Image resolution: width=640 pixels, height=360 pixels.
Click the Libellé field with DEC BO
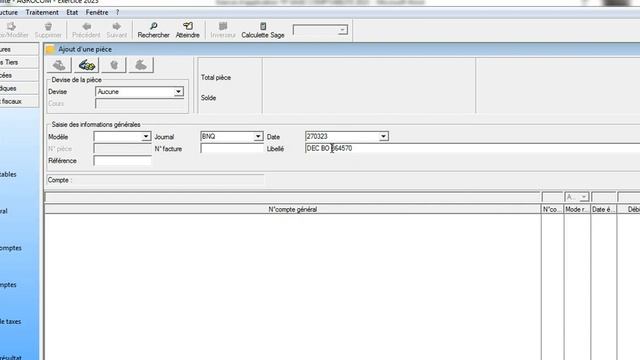tap(472, 149)
